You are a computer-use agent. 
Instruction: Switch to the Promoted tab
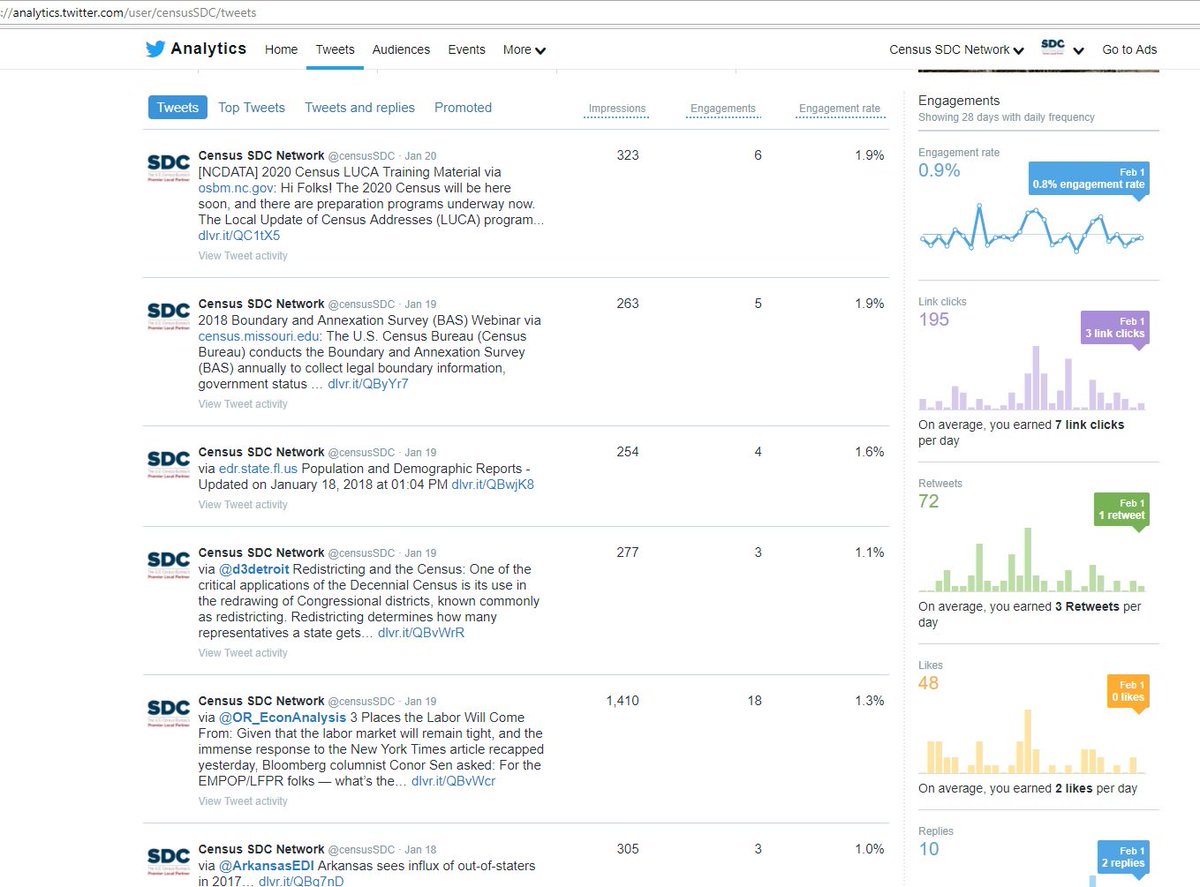[462, 107]
